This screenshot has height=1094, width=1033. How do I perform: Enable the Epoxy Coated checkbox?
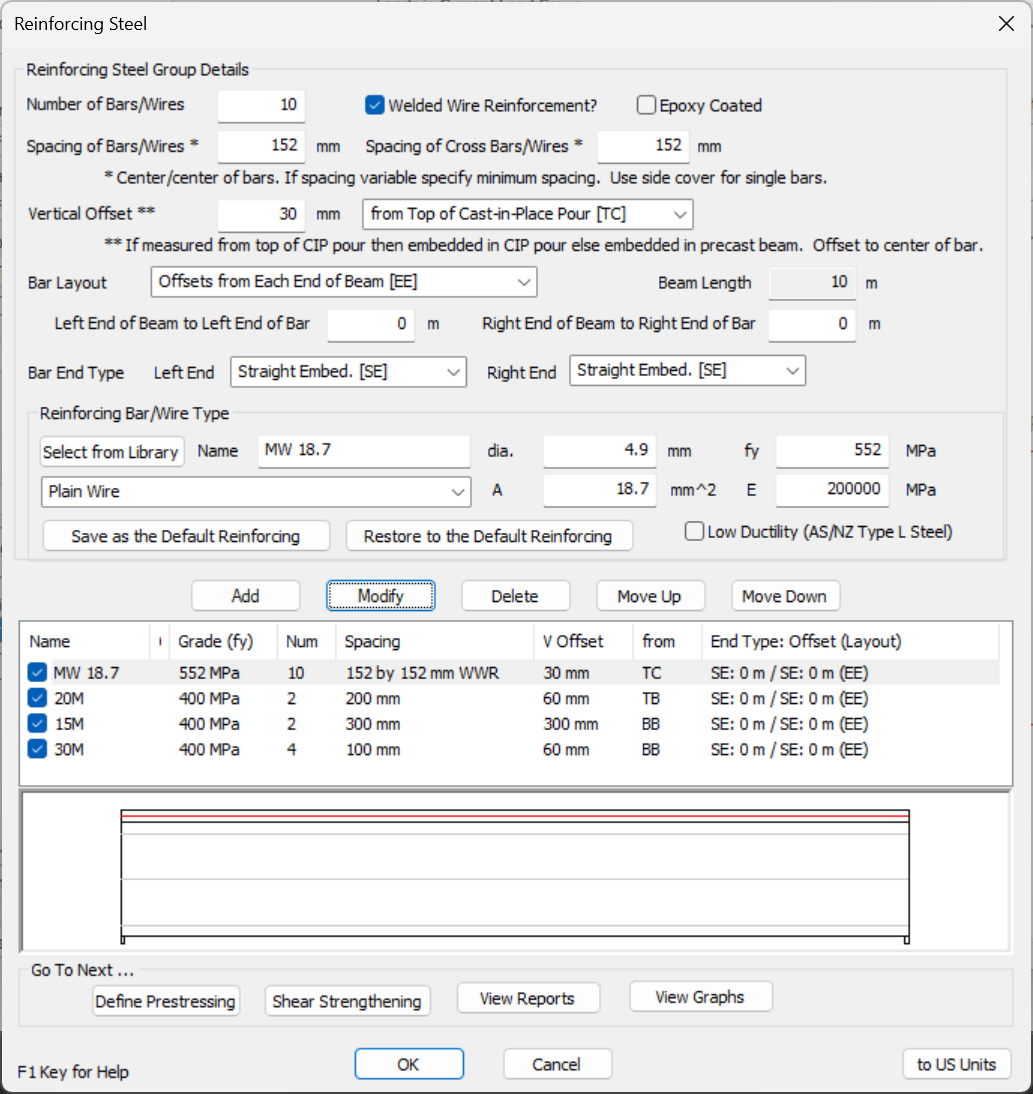[x=646, y=106]
